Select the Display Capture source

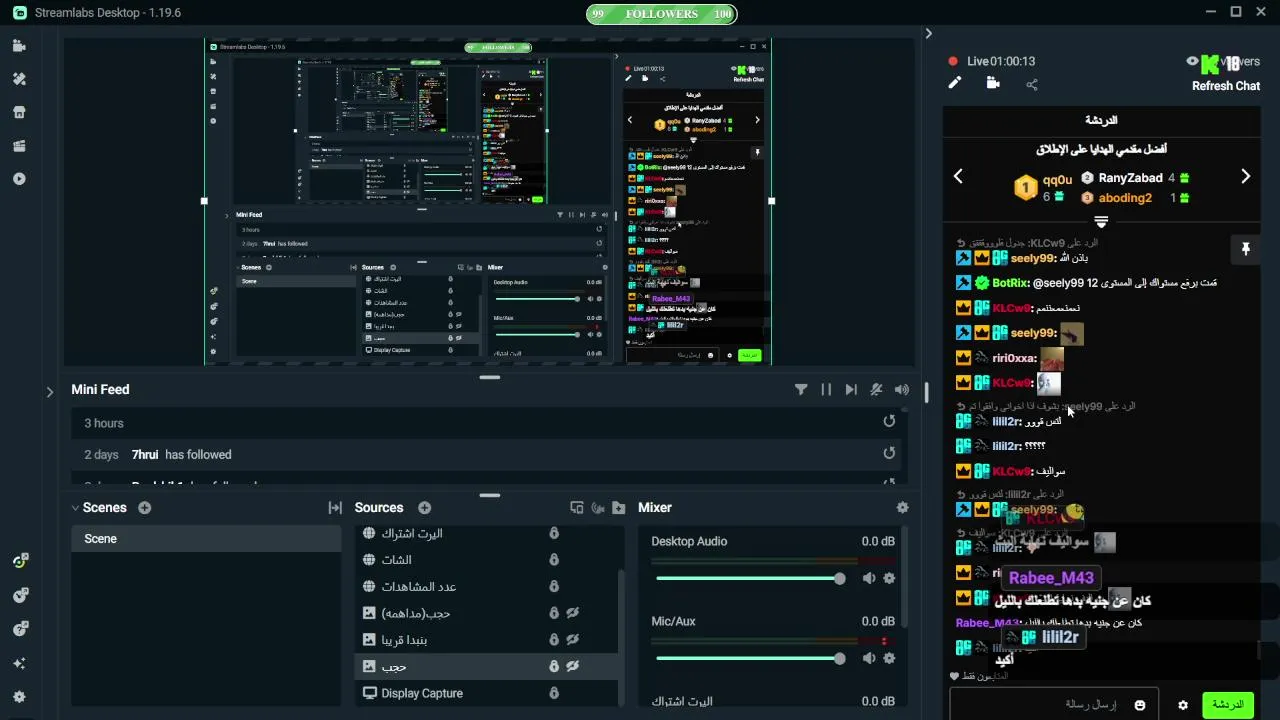tap(487, 693)
